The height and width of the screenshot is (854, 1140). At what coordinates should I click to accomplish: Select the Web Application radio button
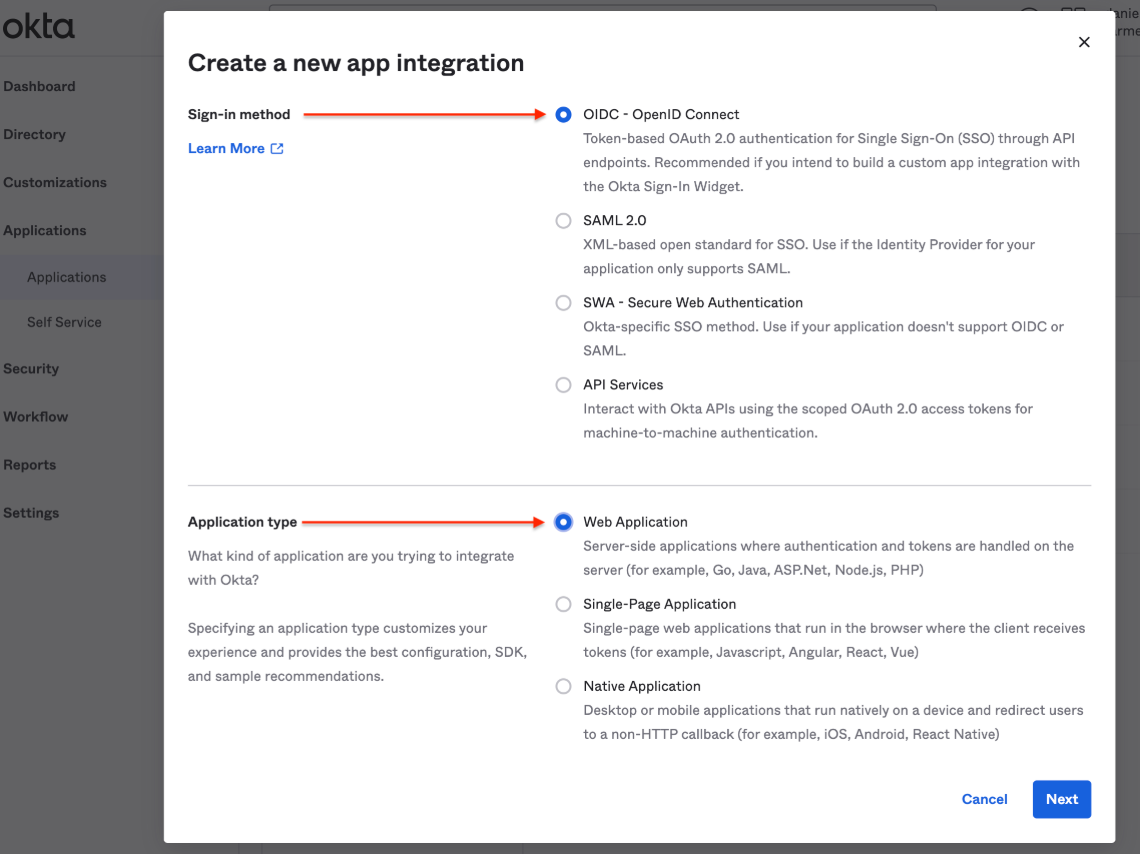click(563, 523)
